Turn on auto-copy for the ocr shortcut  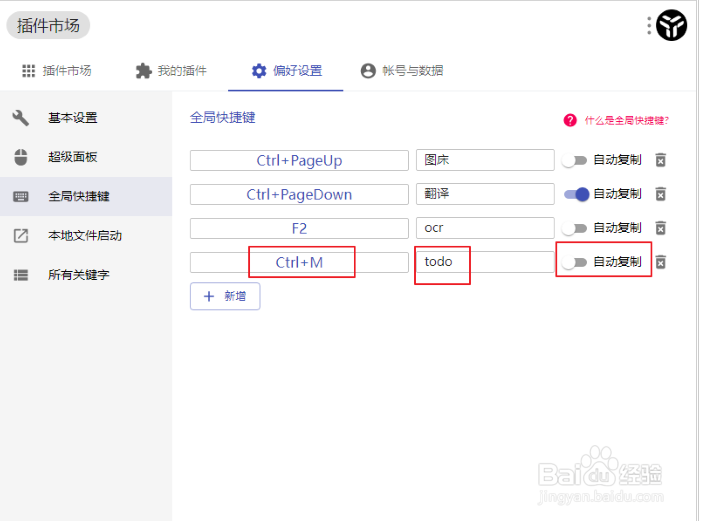(x=574, y=228)
